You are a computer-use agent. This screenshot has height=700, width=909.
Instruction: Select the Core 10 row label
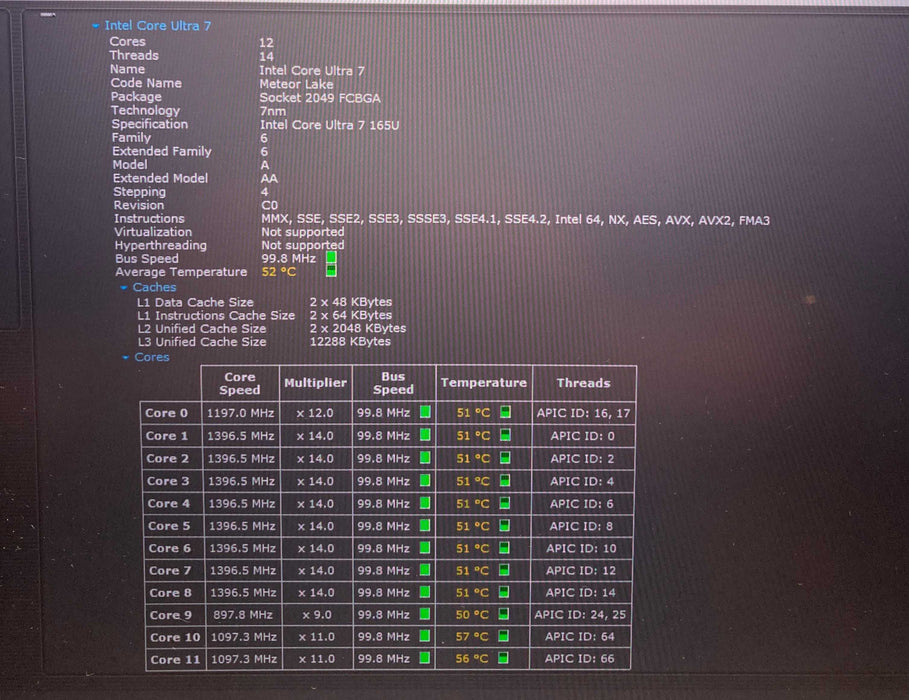point(175,637)
